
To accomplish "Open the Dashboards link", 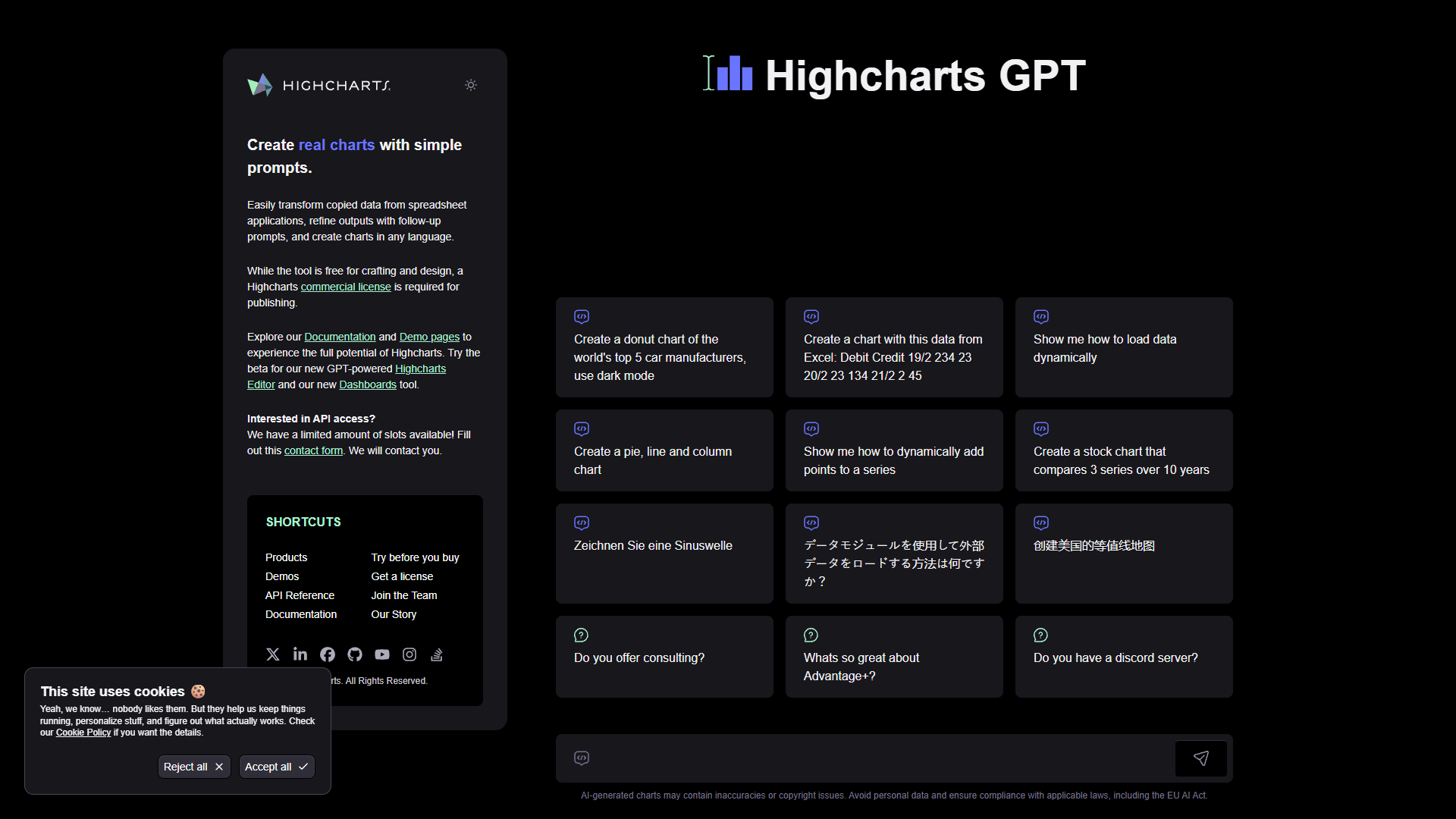I will [368, 384].
